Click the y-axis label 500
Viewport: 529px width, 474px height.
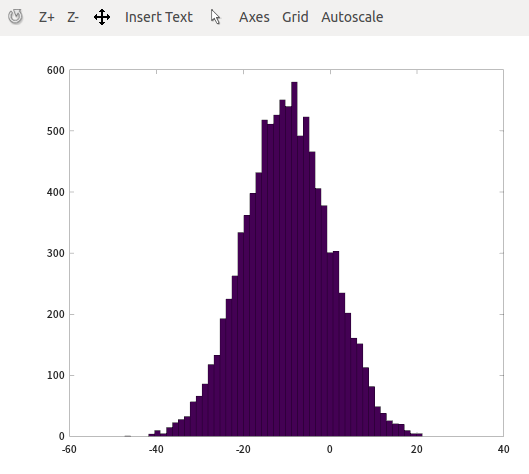tap(56, 131)
